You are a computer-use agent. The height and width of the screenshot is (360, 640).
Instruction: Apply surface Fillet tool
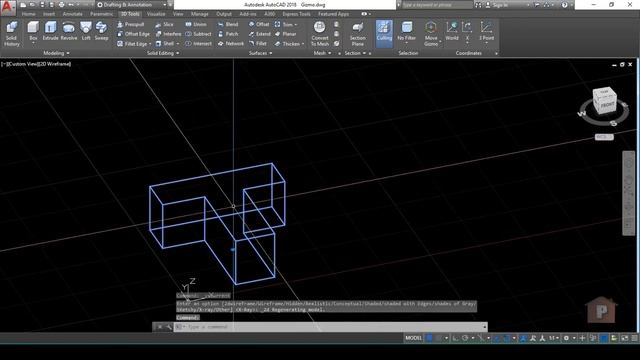coord(258,43)
